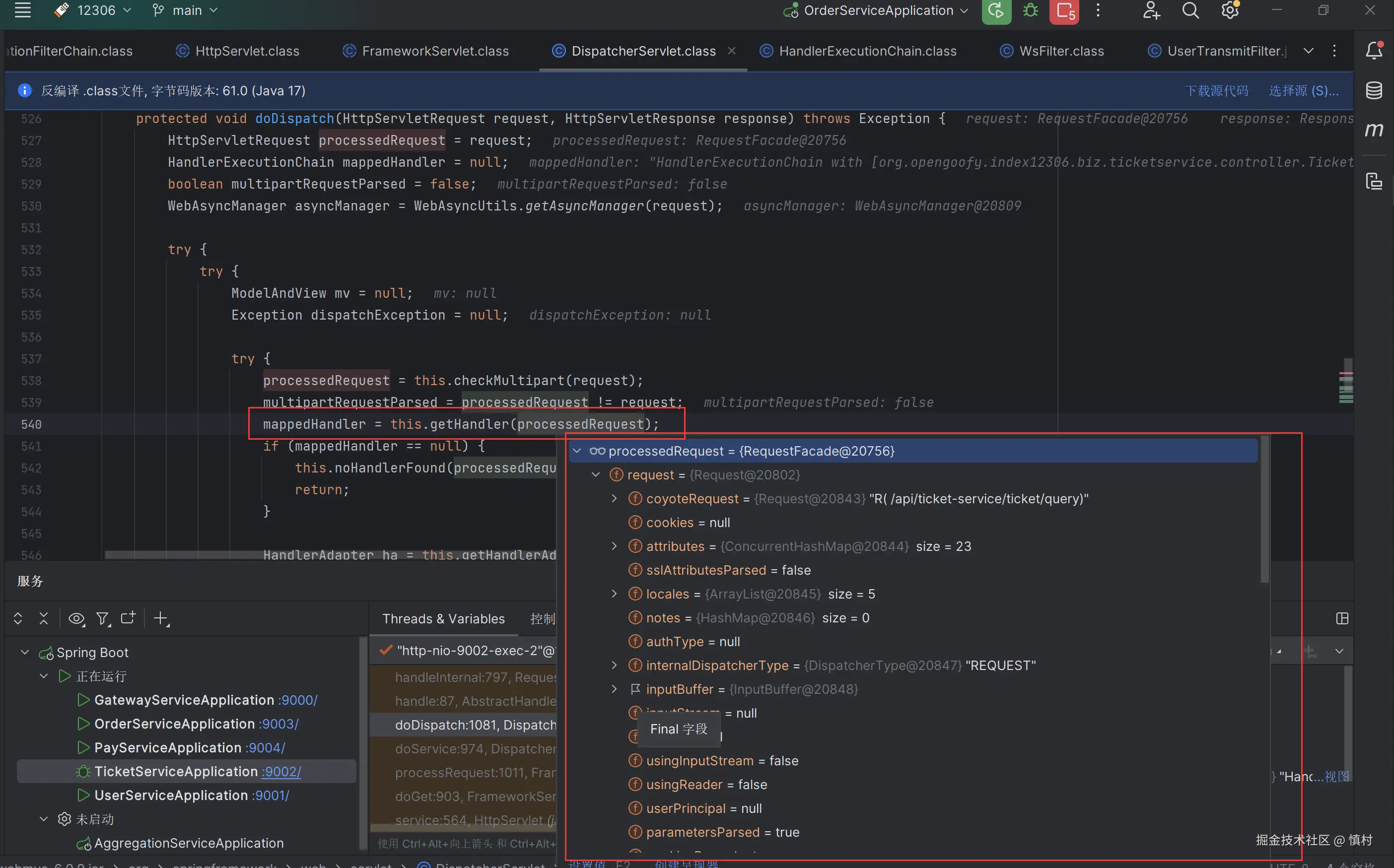Expand all services with the expand icon
The image size is (1394, 868).
click(18, 618)
